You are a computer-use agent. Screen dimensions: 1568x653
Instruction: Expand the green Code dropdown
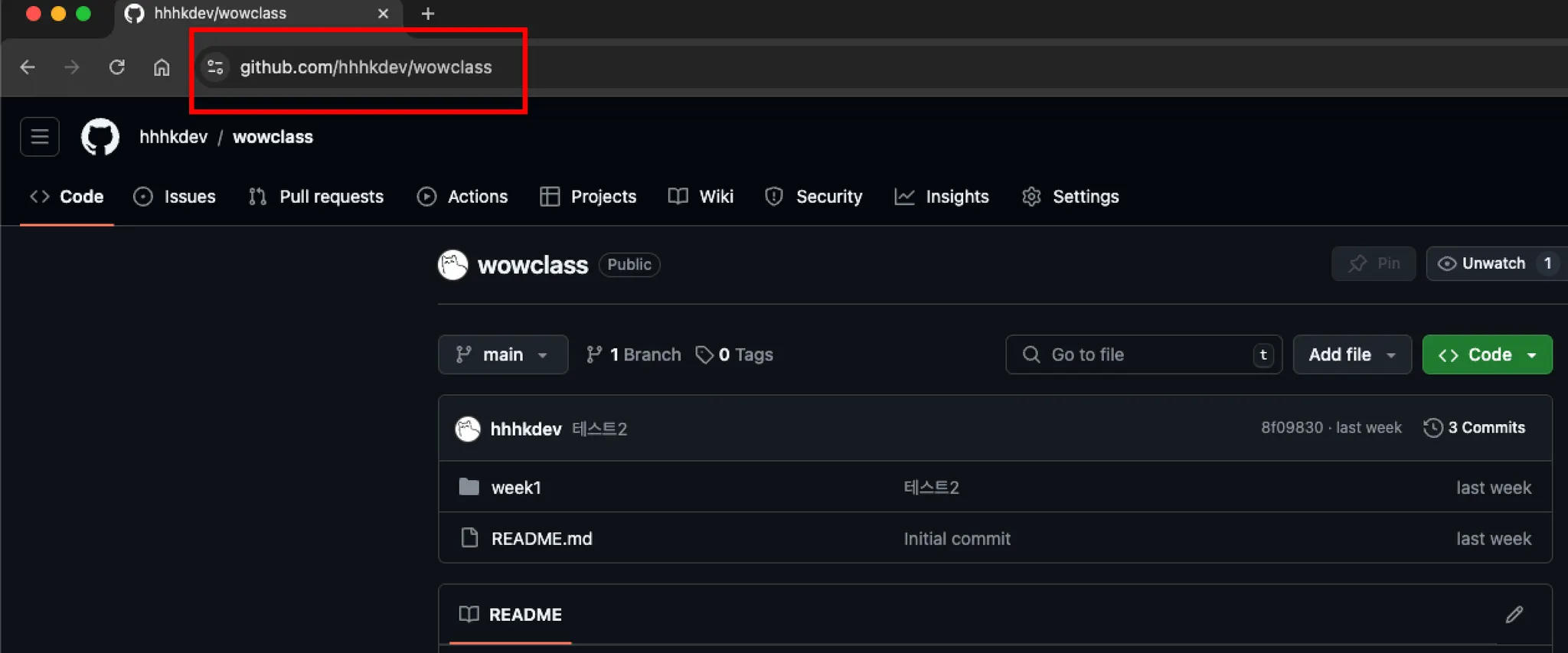click(1487, 354)
